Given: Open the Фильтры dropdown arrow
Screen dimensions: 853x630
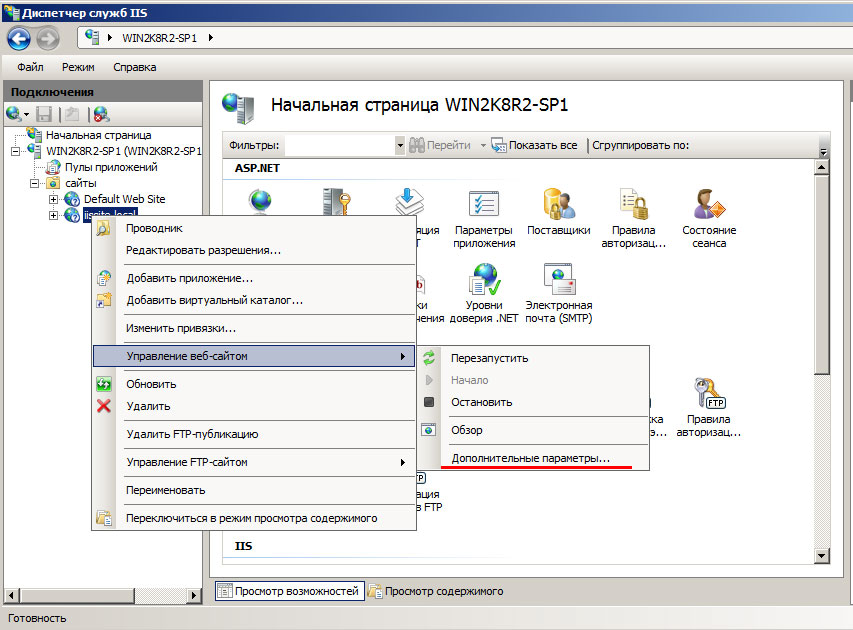Looking at the screenshot, I should (x=400, y=145).
